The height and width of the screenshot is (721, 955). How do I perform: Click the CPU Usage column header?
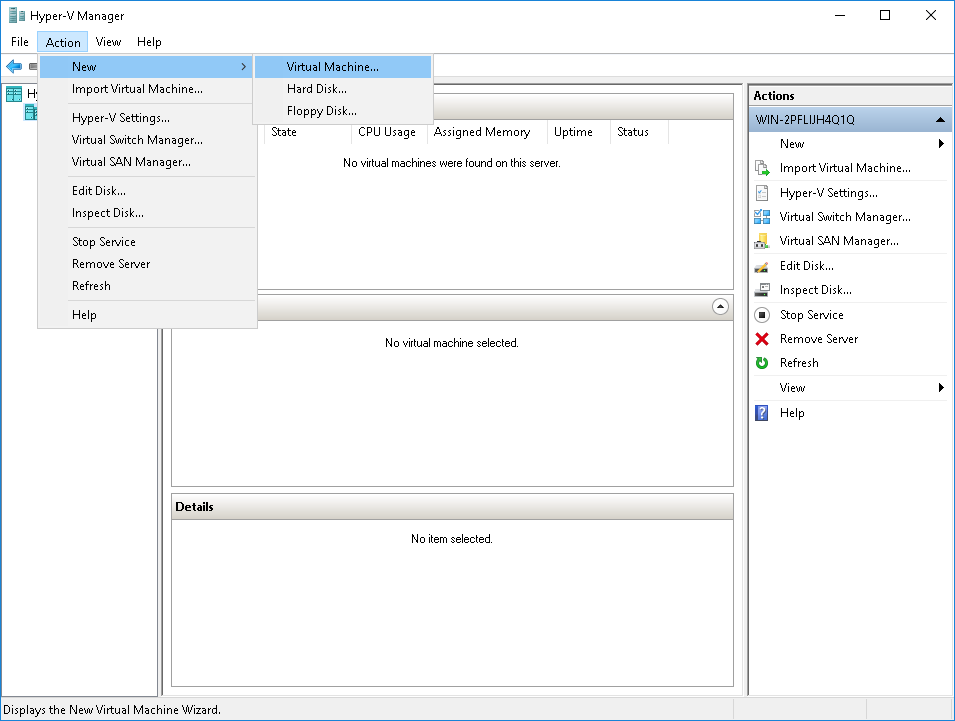(387, 131)
